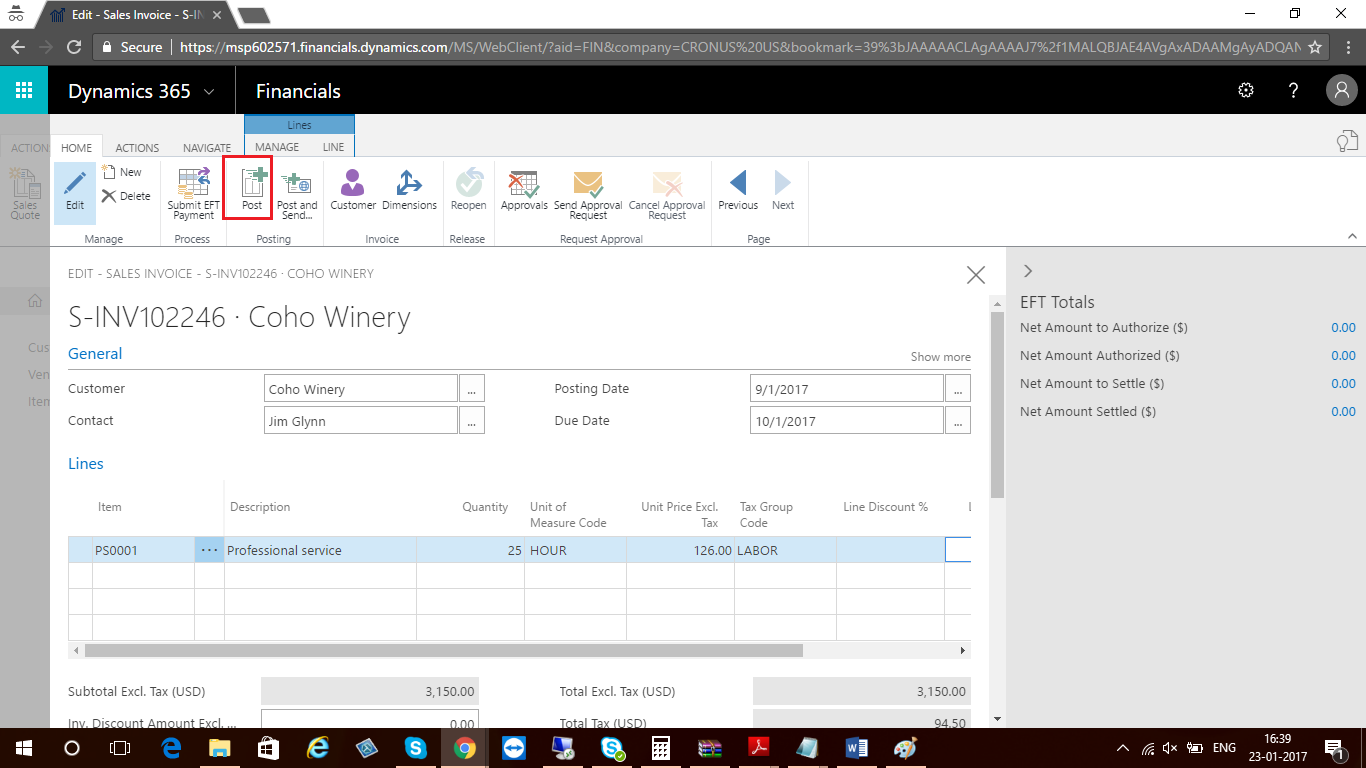Open Windows Start menu
Image resolution: width=1366 pixels, height=768 pixels.
pyautogui.click(x=23, y=747)
